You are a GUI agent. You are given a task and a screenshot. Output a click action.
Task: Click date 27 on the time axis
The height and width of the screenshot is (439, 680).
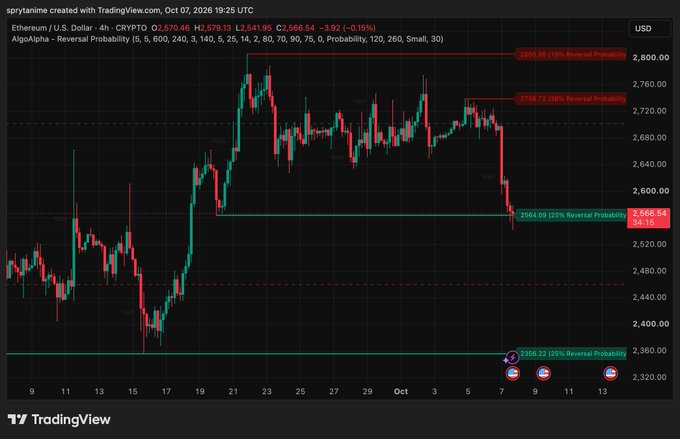(x=333, y=391)
